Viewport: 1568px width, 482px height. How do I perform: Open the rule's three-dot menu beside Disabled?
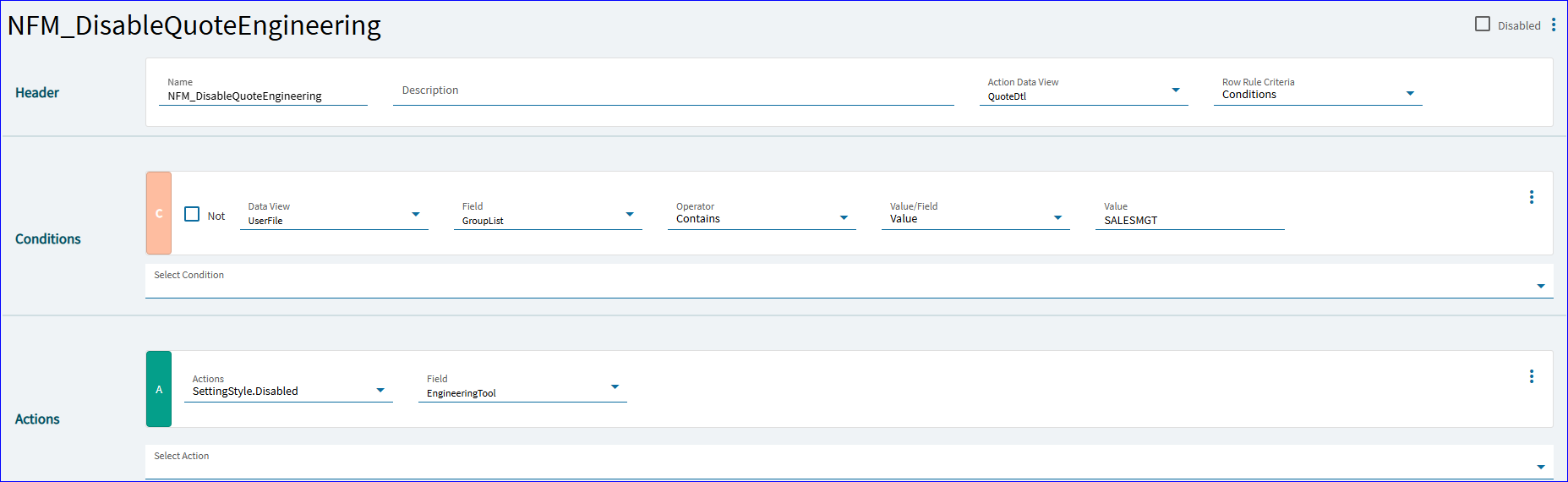(x=1553, y=25)
